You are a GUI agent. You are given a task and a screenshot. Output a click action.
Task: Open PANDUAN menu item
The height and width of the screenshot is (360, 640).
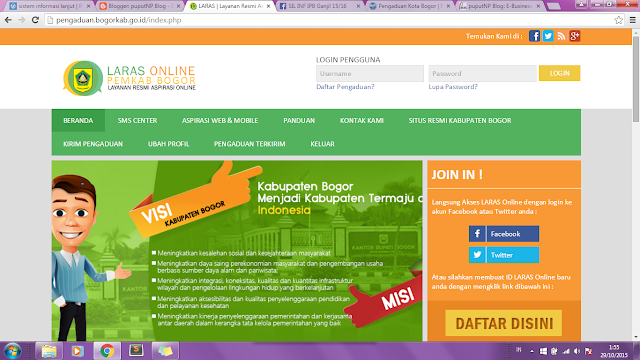(x=299, y=120)
